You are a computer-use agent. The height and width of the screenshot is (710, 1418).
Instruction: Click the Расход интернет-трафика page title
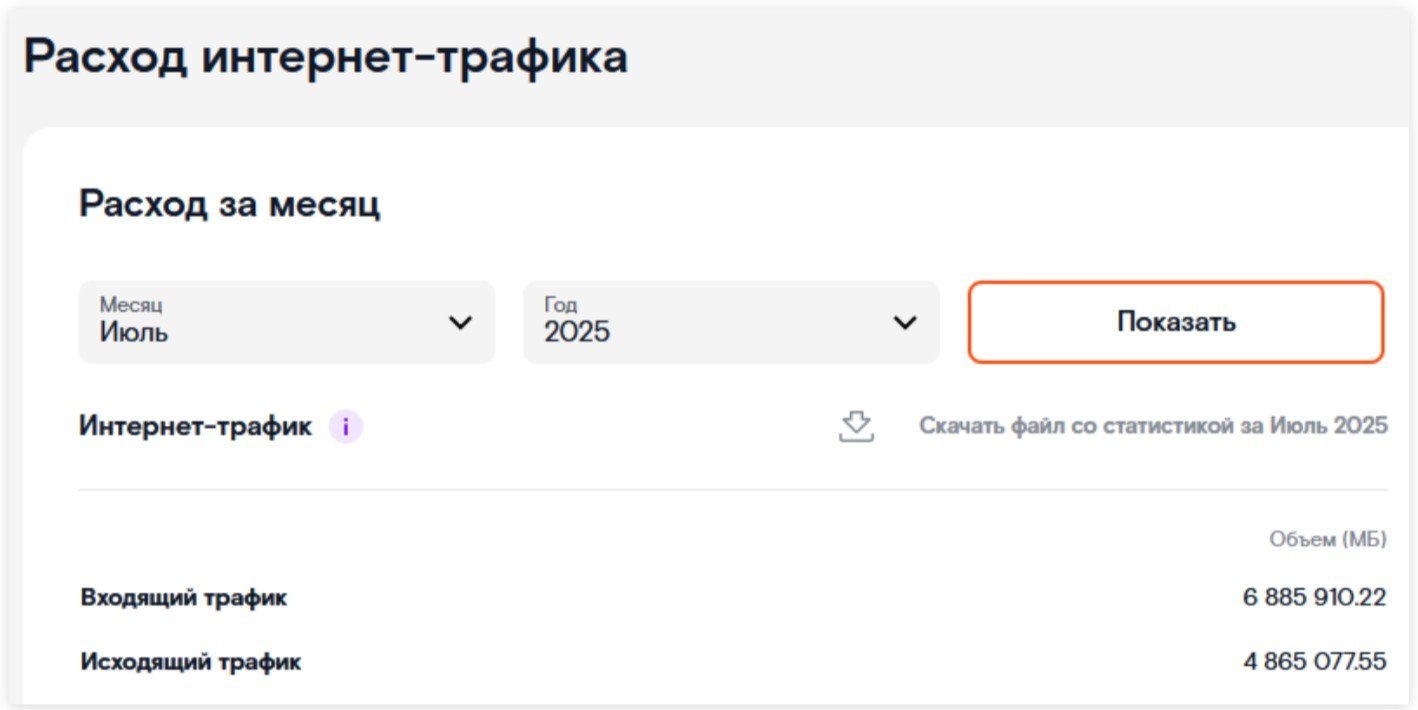(x=326, y=57)
